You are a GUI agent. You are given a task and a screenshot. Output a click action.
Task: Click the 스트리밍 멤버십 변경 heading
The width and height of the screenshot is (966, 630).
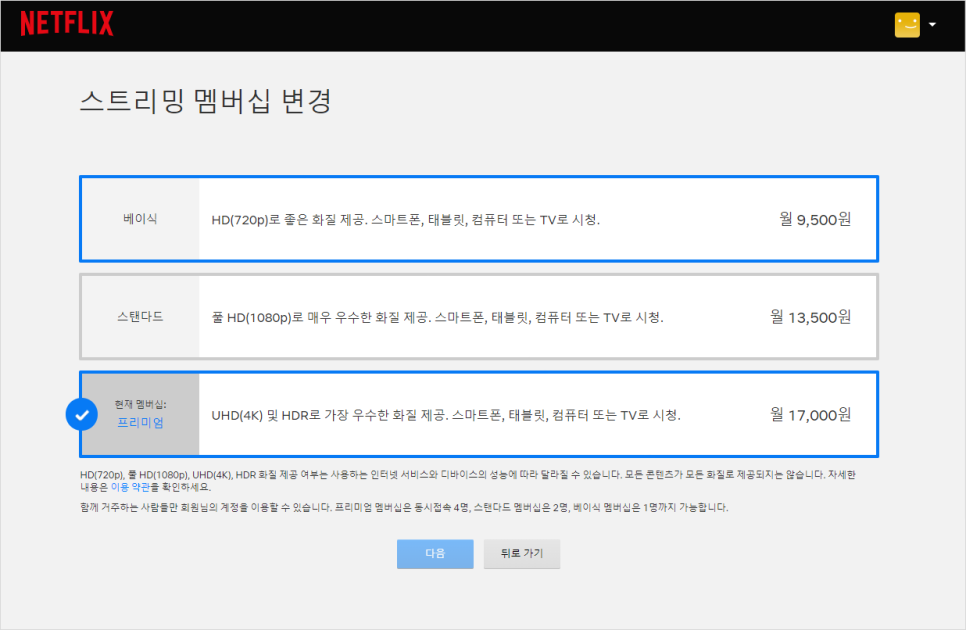pos(206,102)
